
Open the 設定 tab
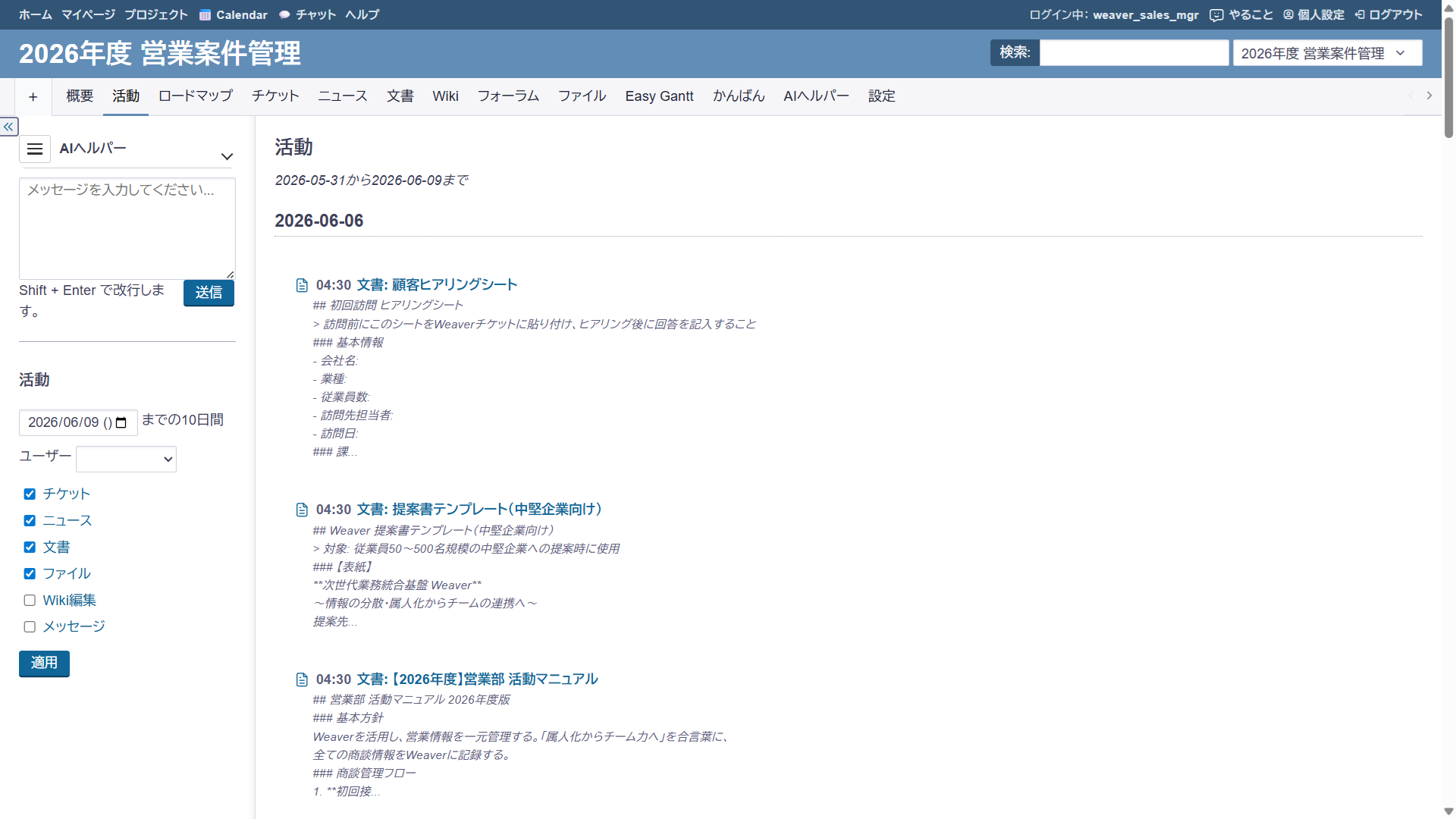pos(882,96)
